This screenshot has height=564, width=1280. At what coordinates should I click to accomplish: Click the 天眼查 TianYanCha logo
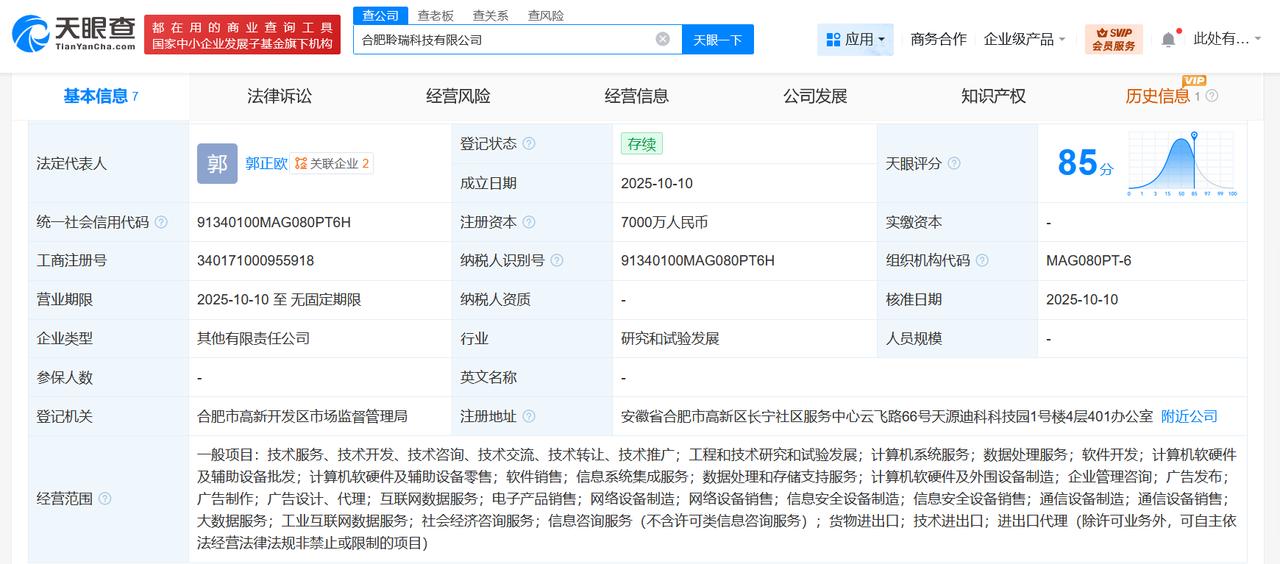pyautogui.click(x=74, y=33)
